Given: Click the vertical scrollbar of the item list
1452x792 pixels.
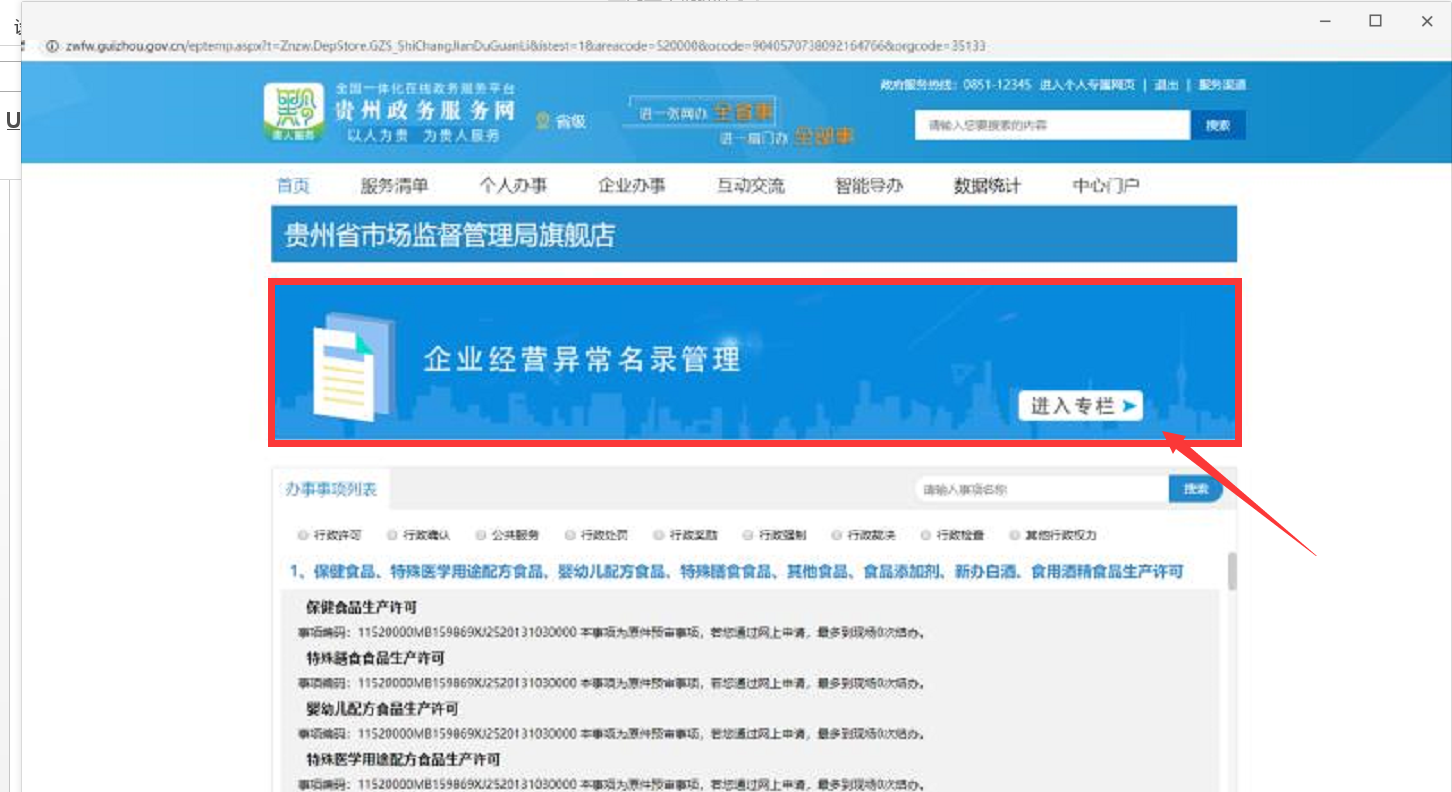Looking at the screenshot, I should (x=1232, y=572).
